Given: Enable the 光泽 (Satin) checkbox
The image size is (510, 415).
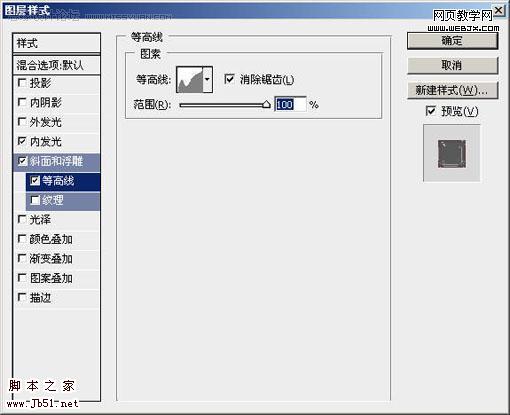Looking at the screenshot, I should [22, 219].
